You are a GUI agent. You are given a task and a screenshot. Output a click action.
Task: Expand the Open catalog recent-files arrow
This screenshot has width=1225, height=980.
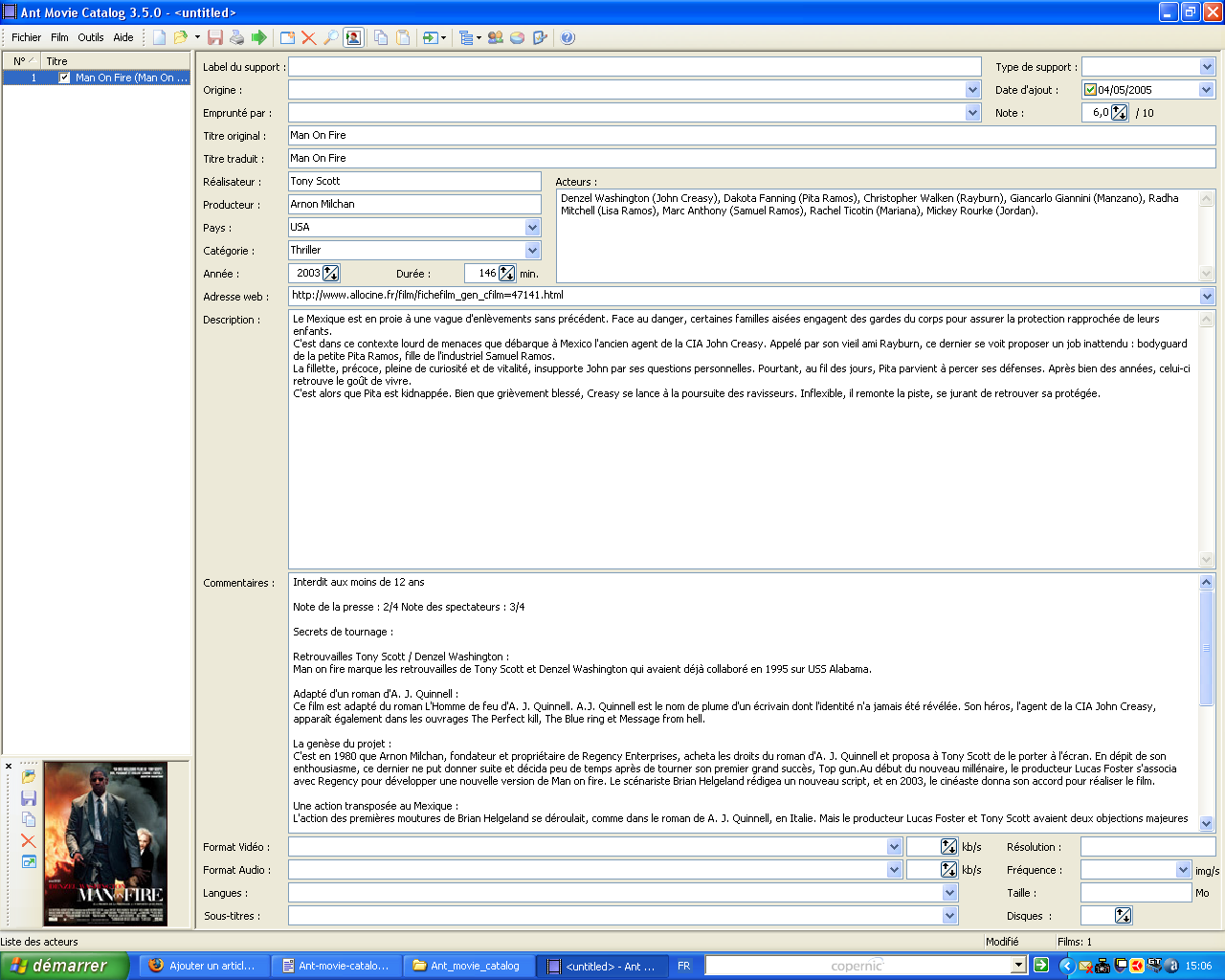pos(197,37)
